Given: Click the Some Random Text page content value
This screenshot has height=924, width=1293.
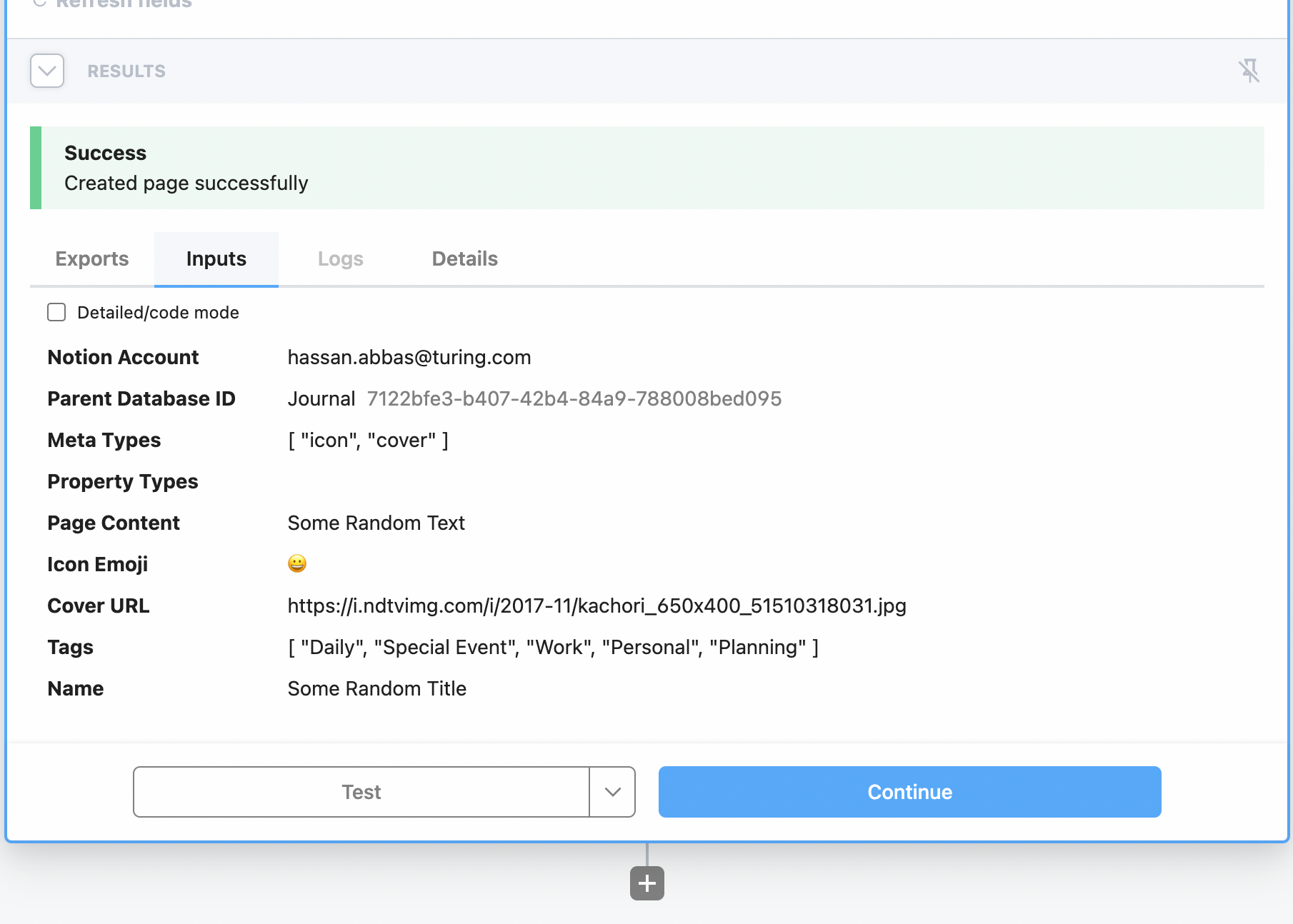Looking at the screenshot, I should click(376, 523).
